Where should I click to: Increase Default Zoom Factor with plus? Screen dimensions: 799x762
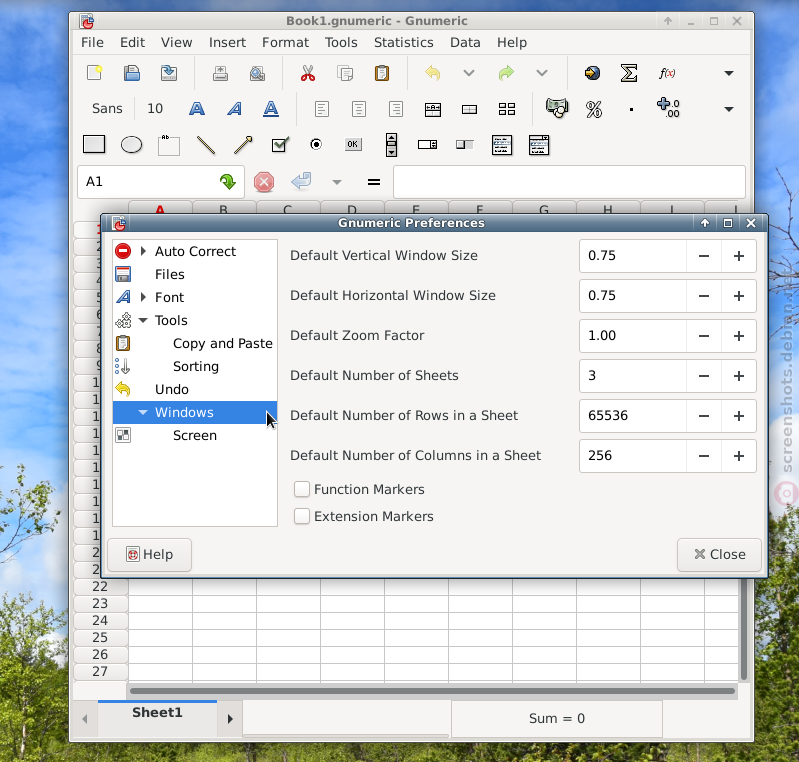(739, 336)
